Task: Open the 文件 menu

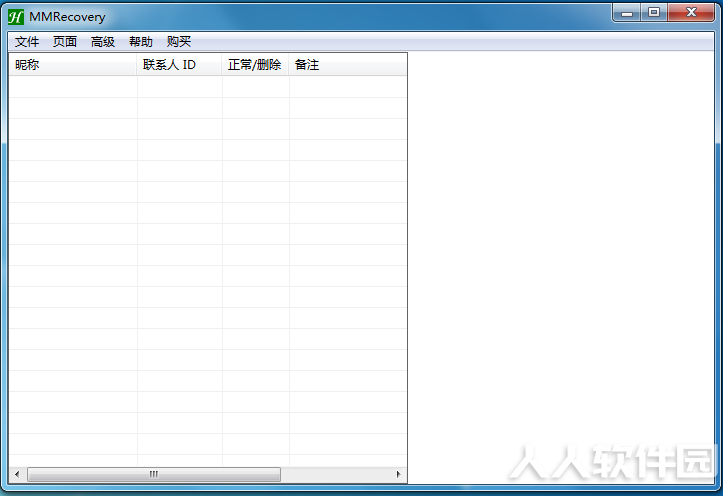Action: pyautogui.click(x=27, y=41)
